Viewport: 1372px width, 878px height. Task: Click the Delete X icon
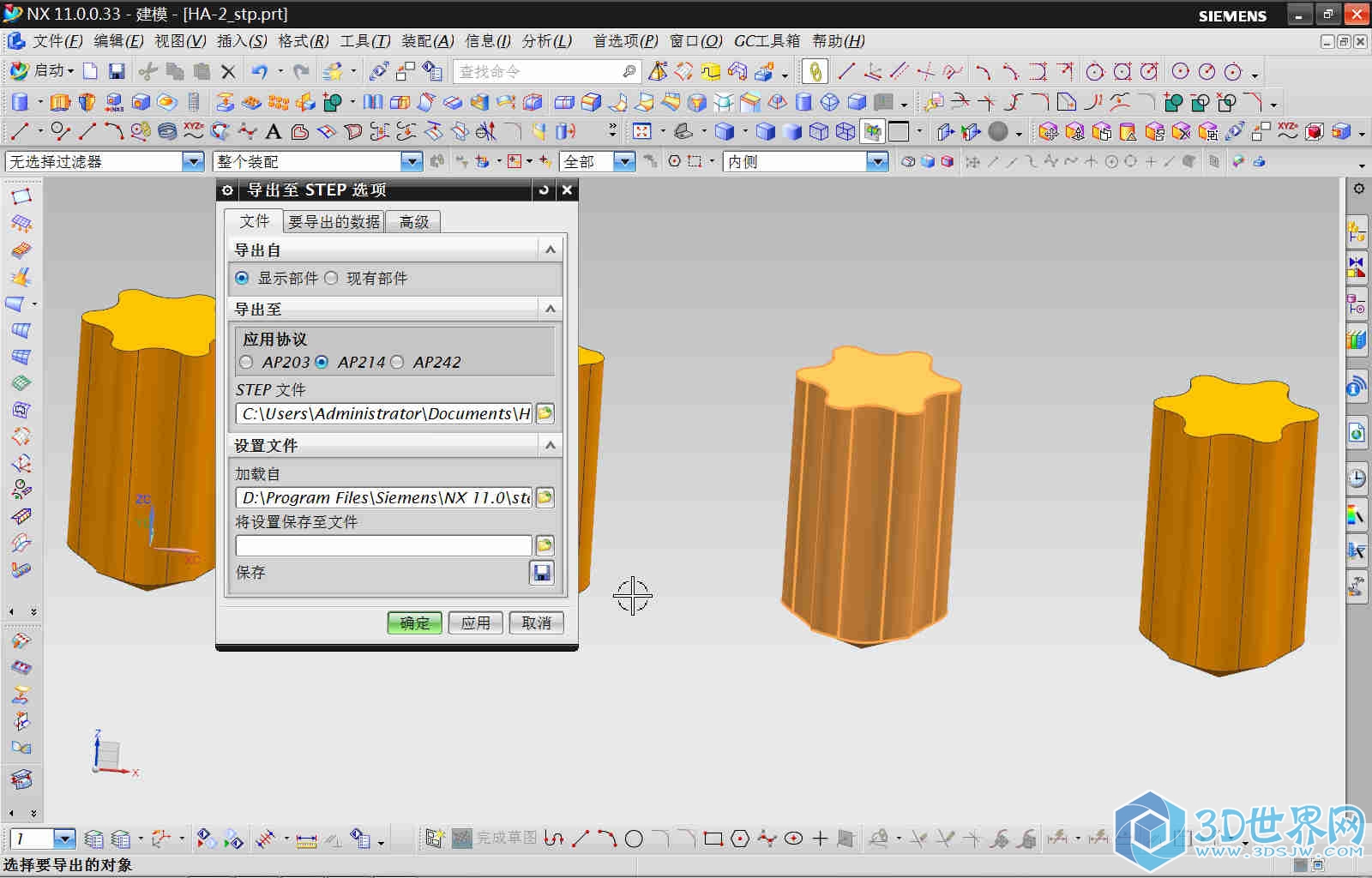[228, 71]
